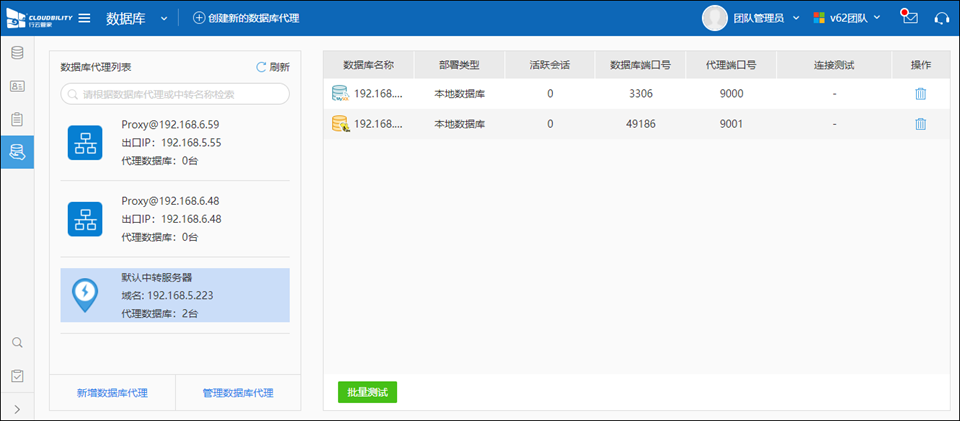The width and height of the screenshot is (960, 421).
Task: Open the checklist task icon in sidebar
Action: pos(17,376)
